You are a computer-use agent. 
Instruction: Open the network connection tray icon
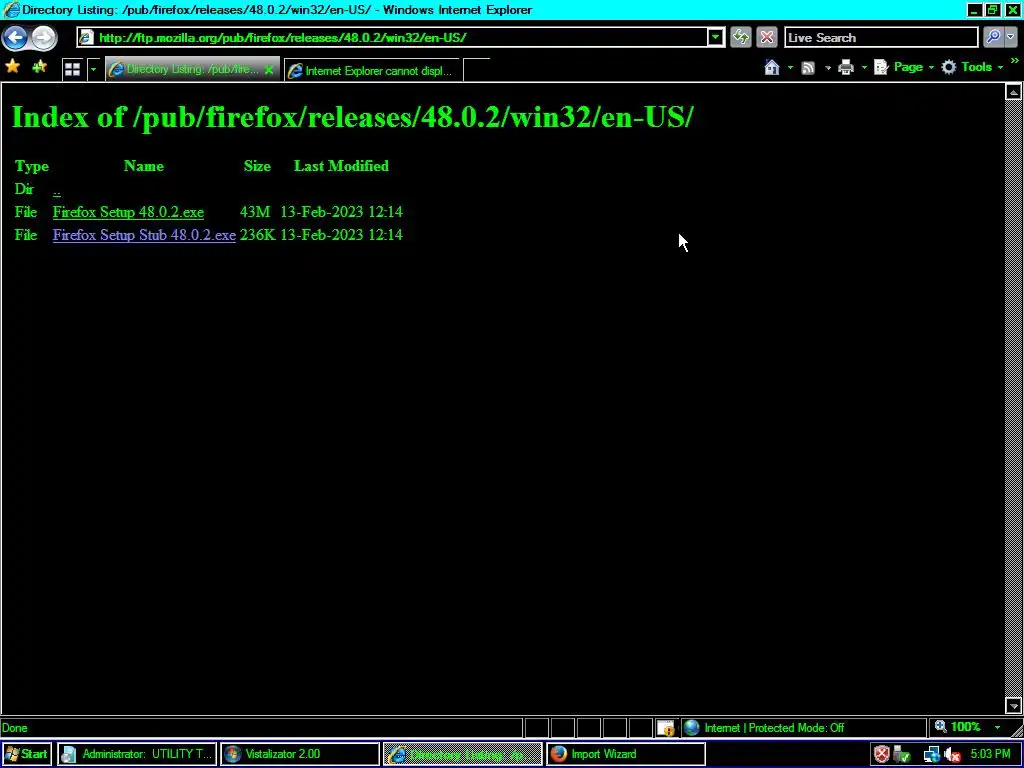click(x=931, y=754)
